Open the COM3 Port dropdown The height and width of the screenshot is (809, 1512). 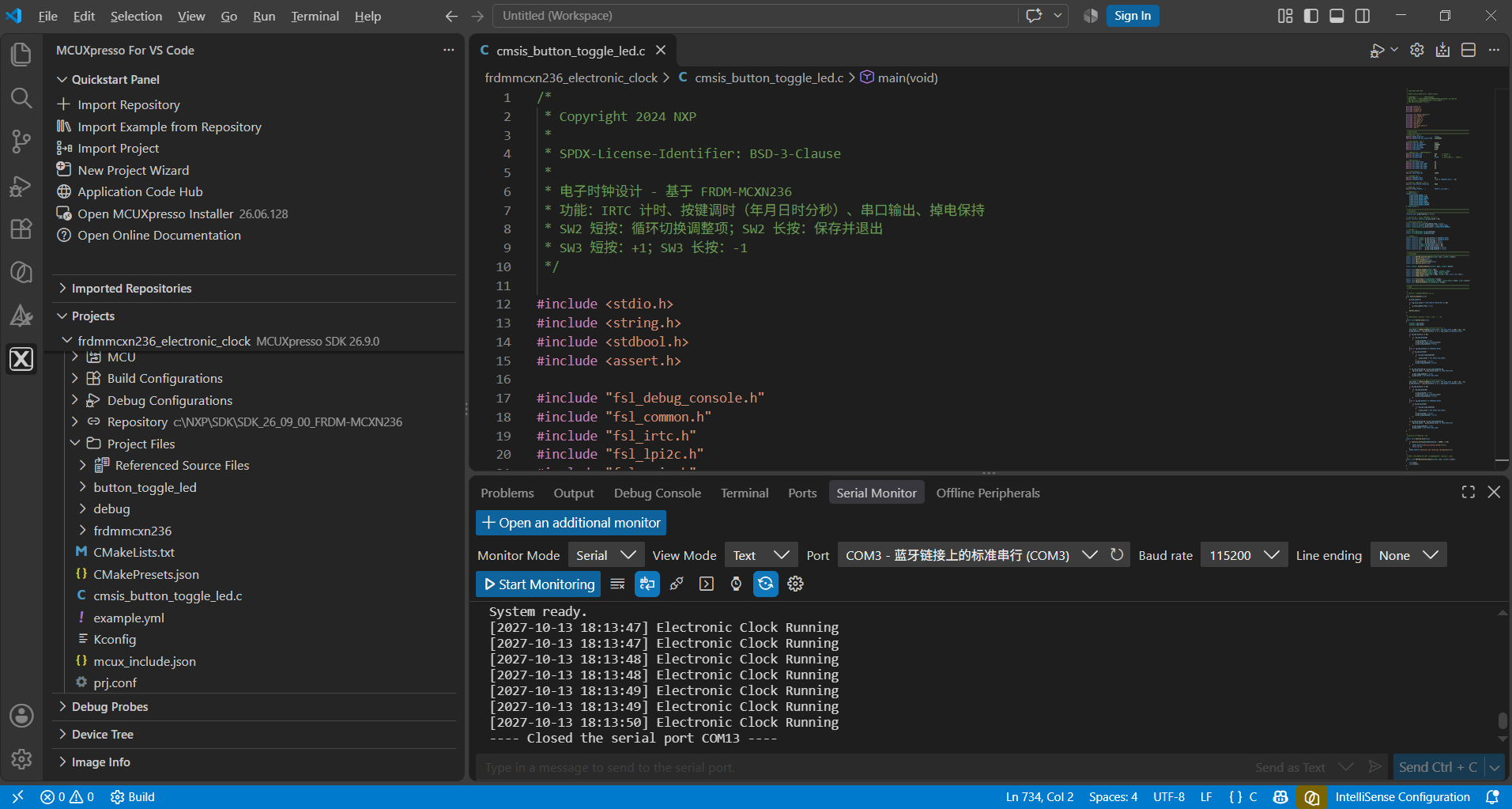click(971, 555)
